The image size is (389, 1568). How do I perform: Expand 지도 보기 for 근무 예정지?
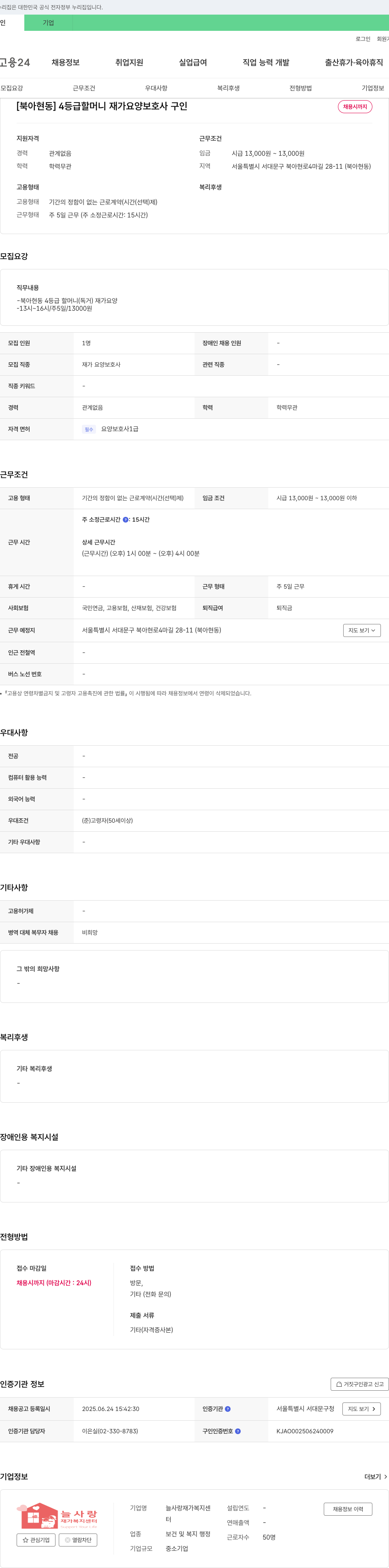pos(361,630)
